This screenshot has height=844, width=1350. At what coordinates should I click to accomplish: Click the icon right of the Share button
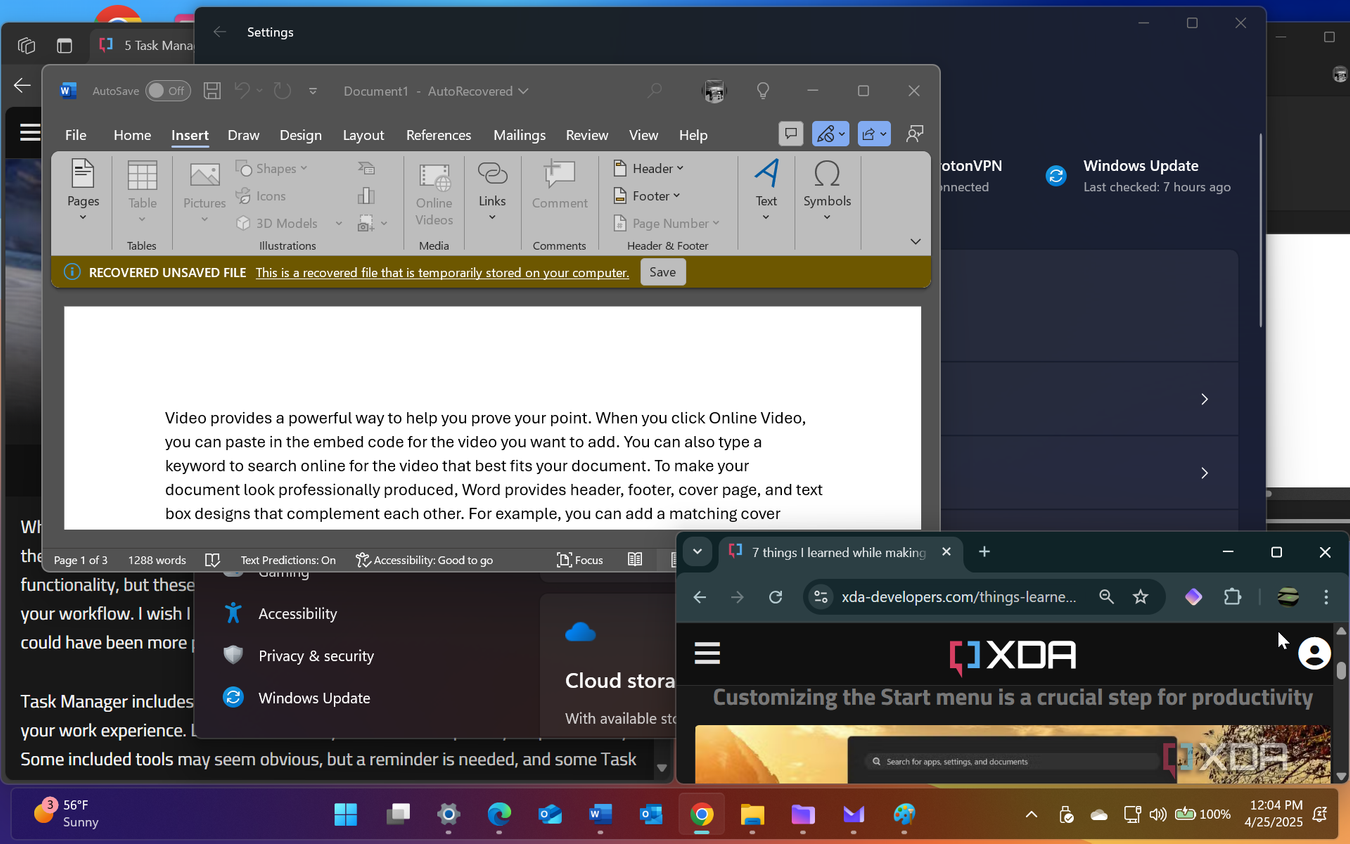pos(914,134)
